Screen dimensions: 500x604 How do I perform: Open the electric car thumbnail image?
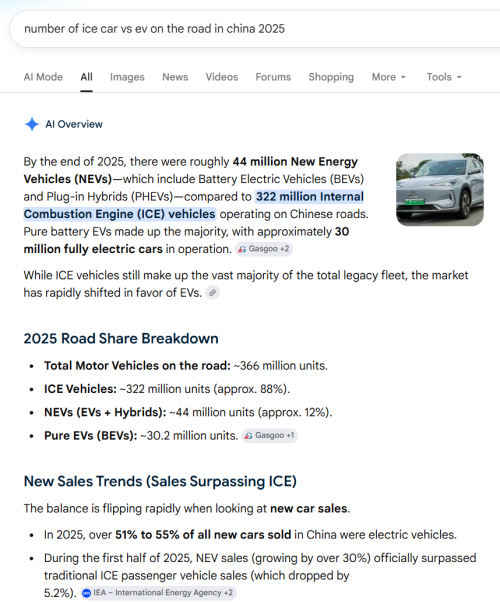tap(440, 190)
